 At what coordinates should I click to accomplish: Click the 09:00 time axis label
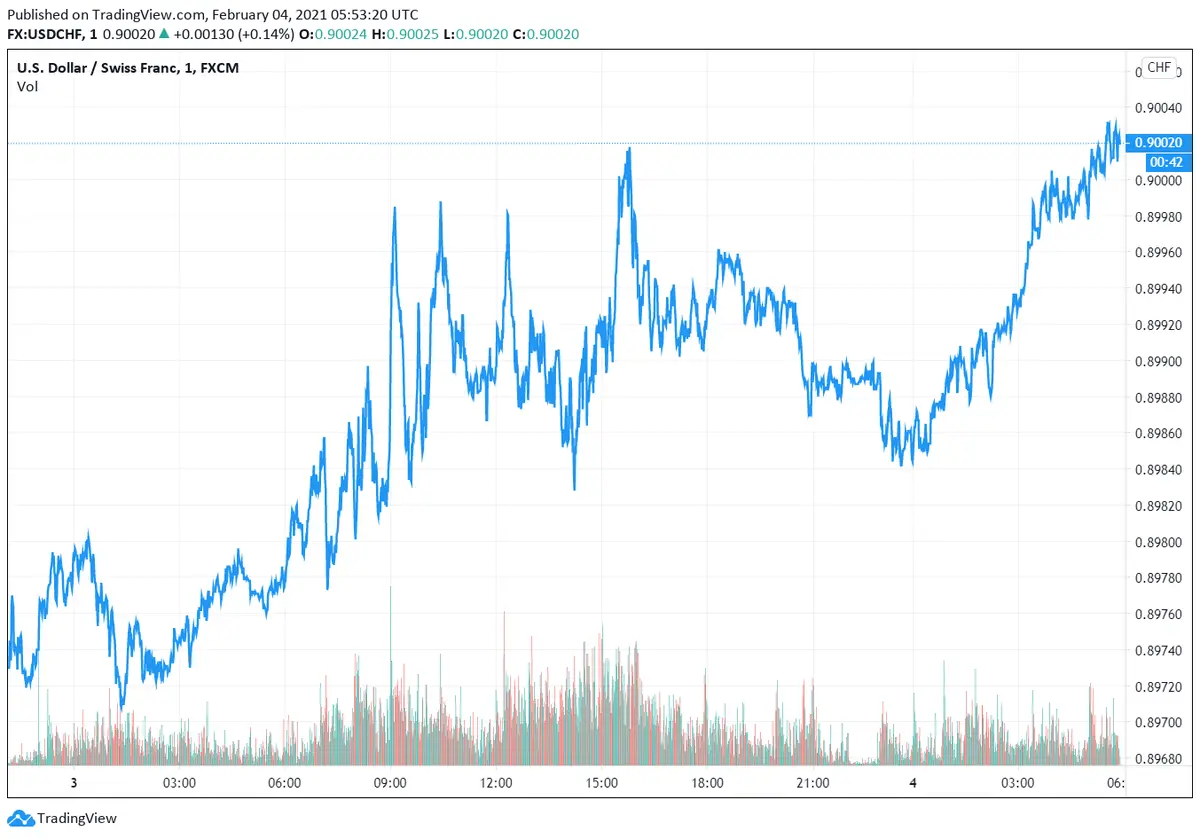point(390,782)
